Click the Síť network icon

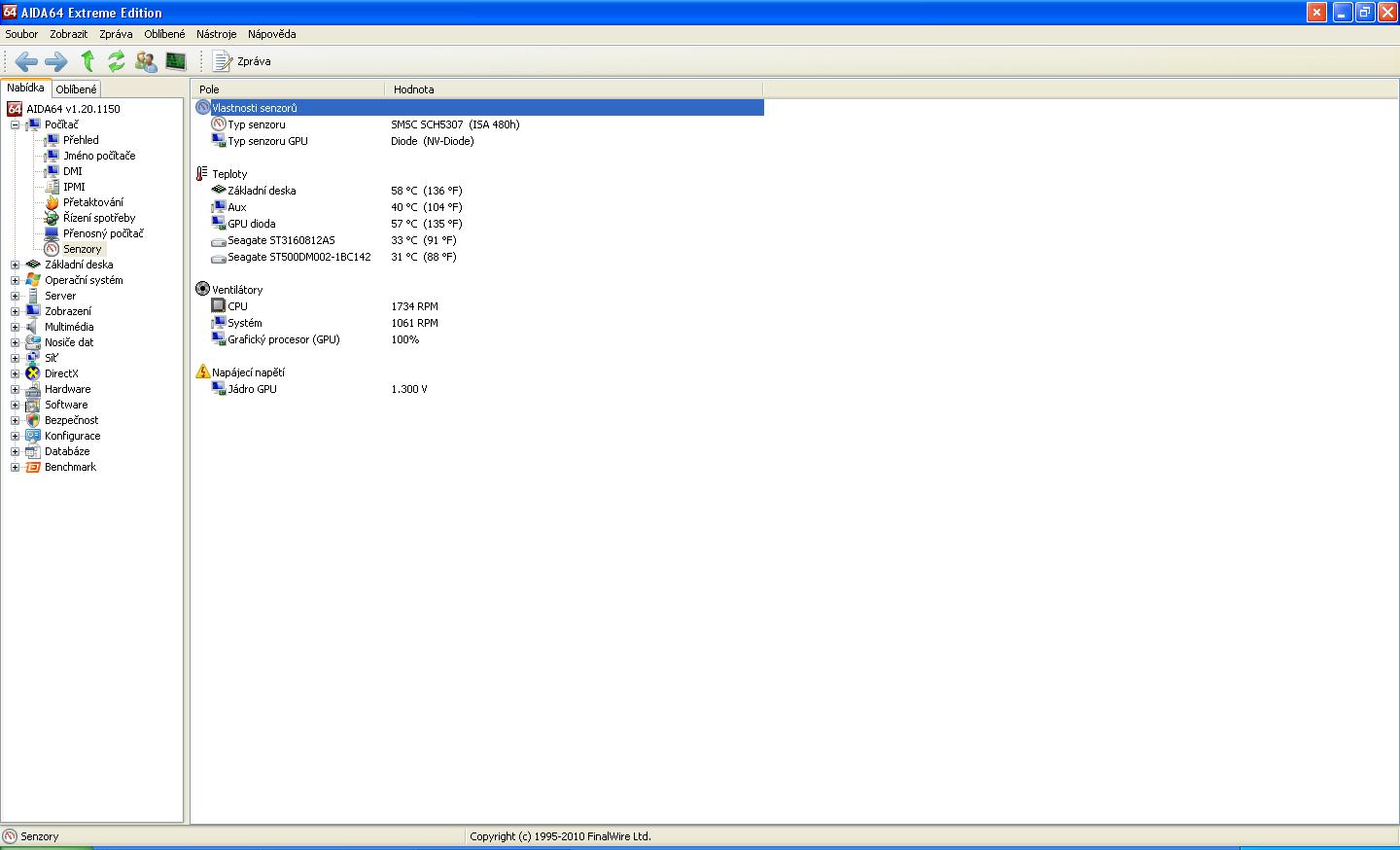coord(33,358)
